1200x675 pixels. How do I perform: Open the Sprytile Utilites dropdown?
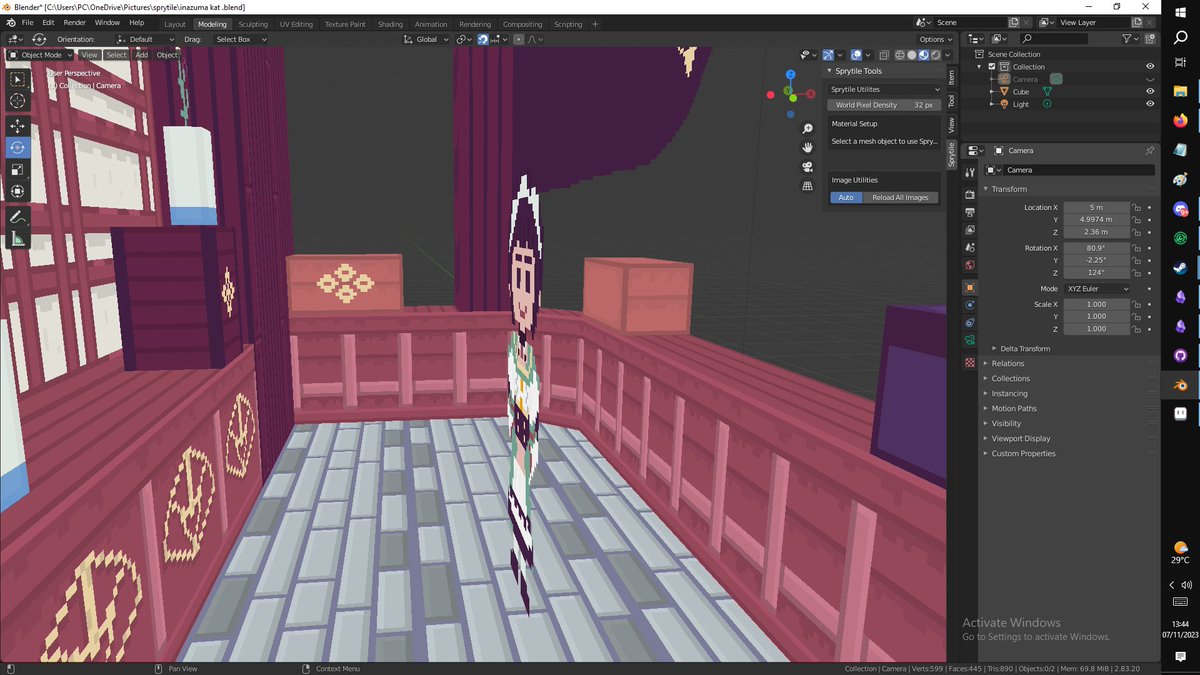(885, 89)
